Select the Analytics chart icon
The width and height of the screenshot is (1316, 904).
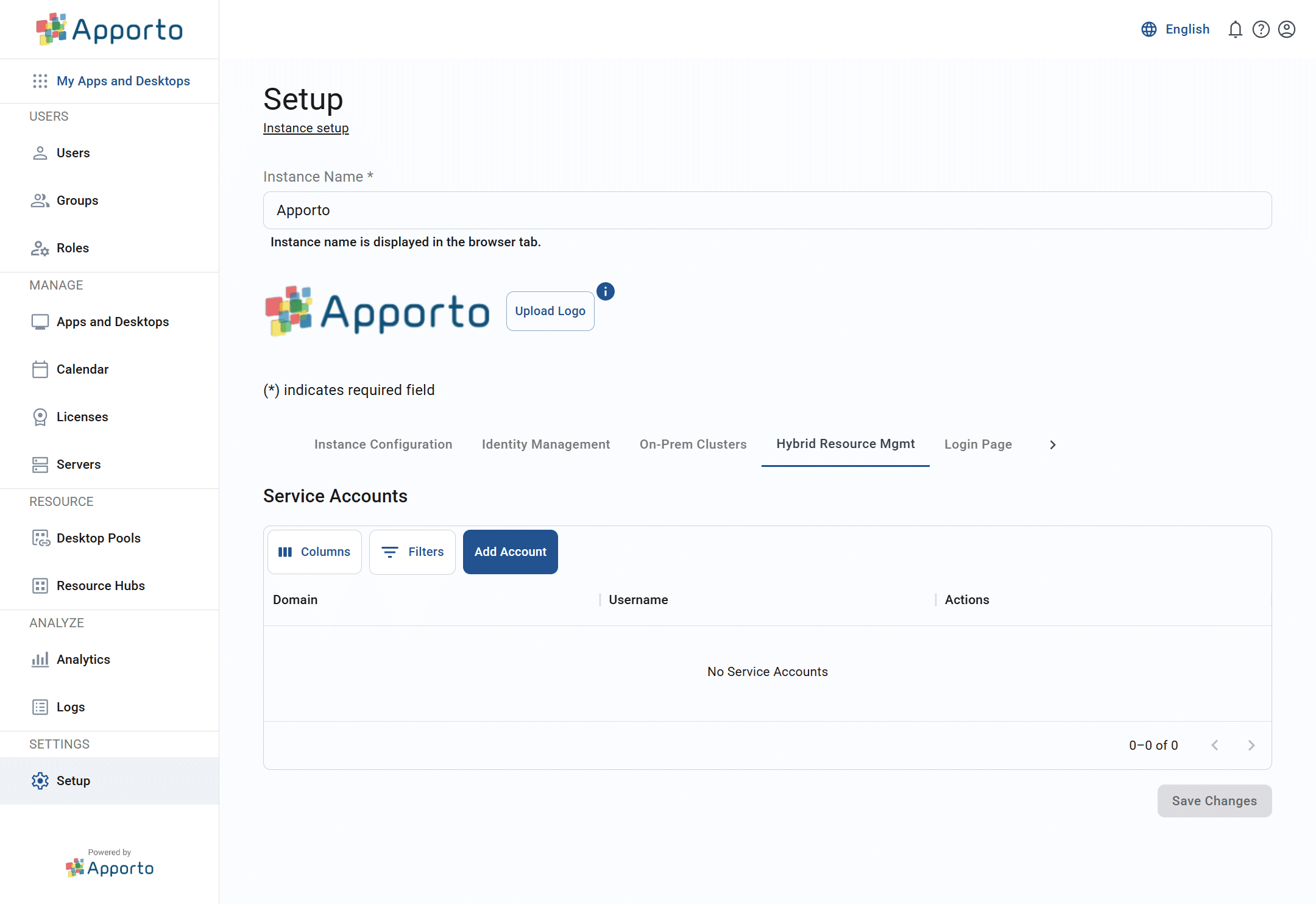(40, 659)
